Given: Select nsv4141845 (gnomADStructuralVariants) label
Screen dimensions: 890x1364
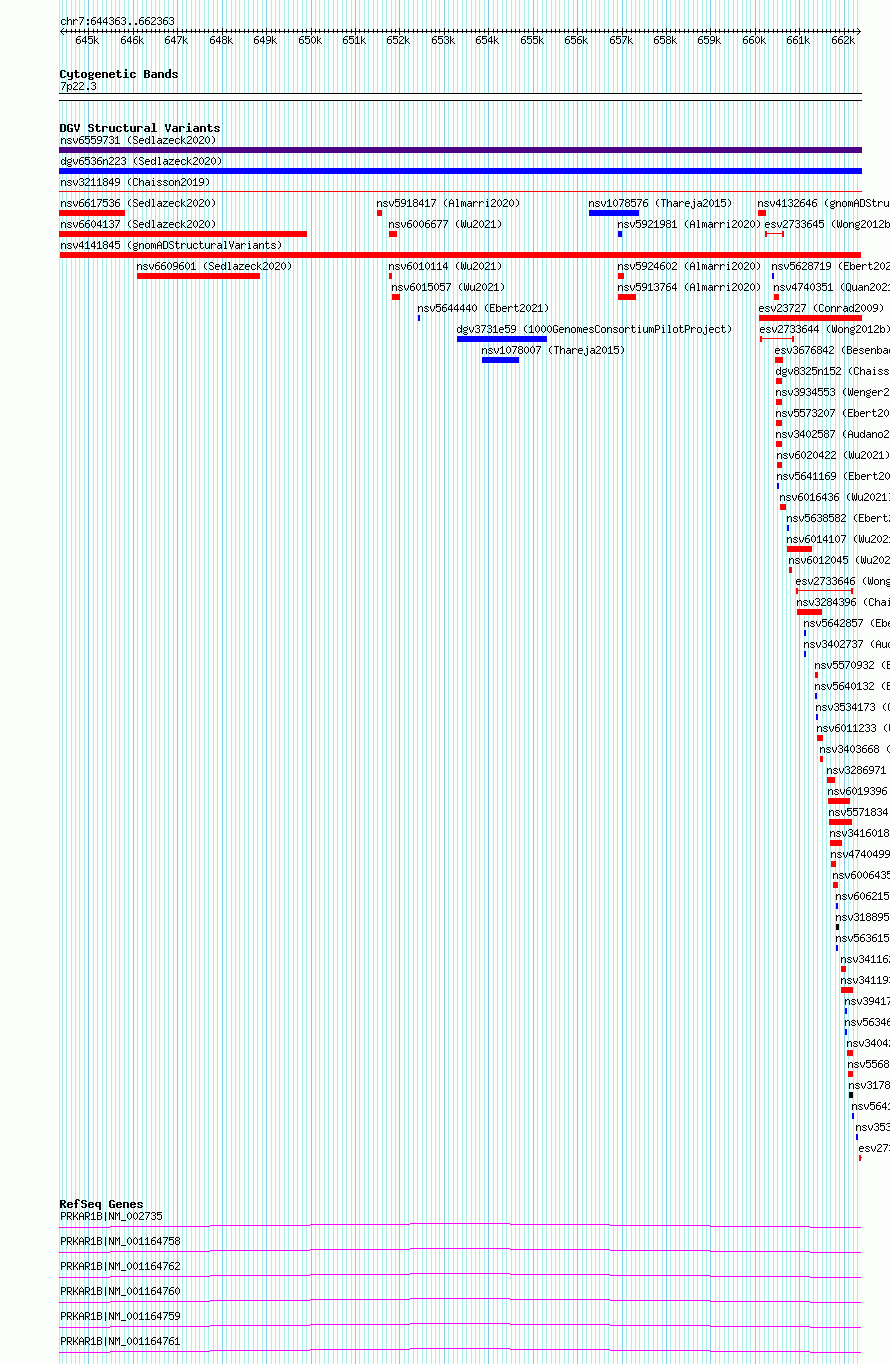Looking at the screenshot, I should point(170,245).
